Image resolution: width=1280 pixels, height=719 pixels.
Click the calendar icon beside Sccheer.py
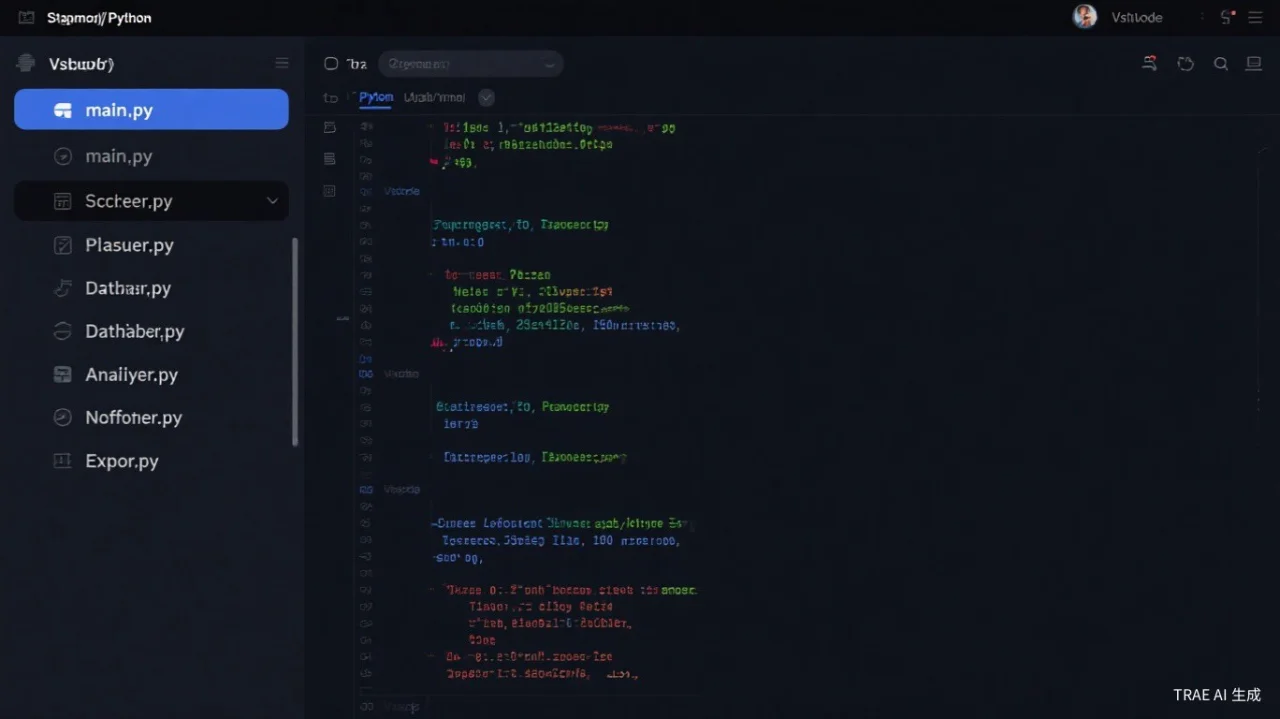pos(62,201)
